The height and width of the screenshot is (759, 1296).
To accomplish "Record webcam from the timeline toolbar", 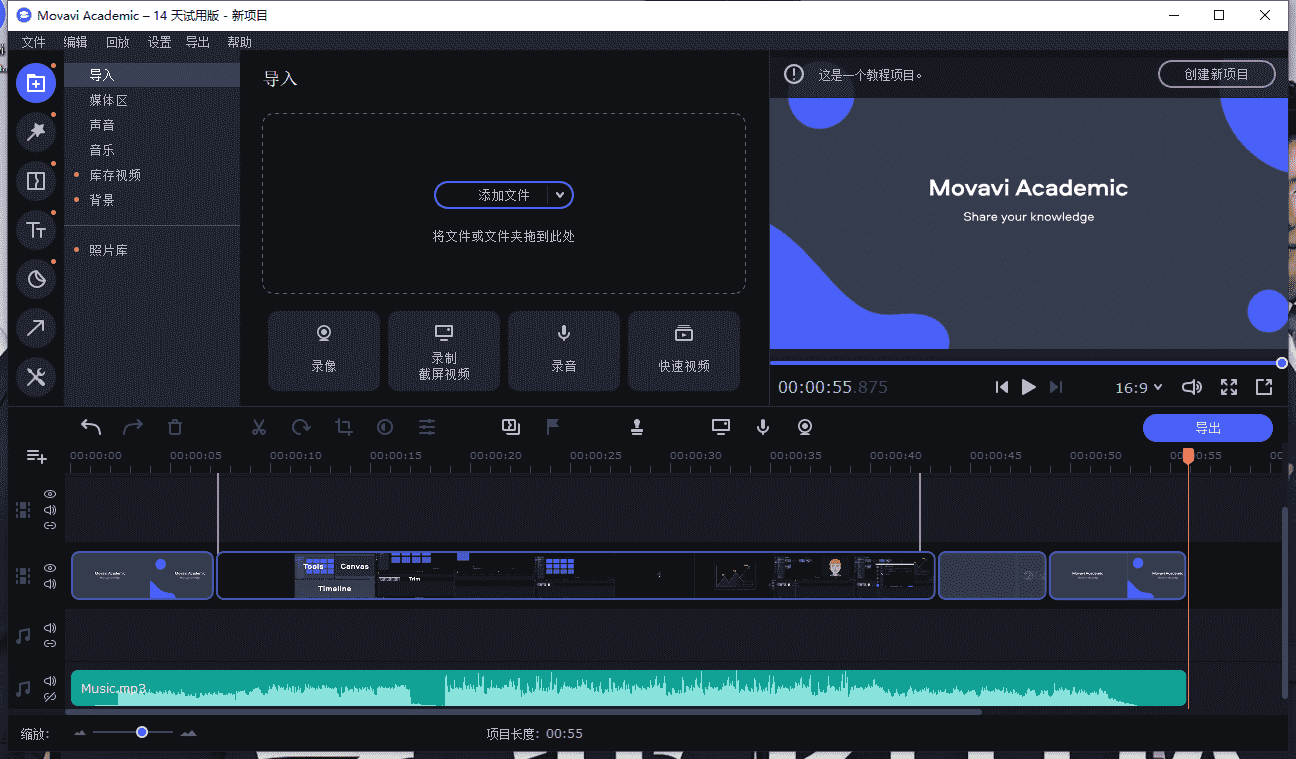I will (805, 427).
